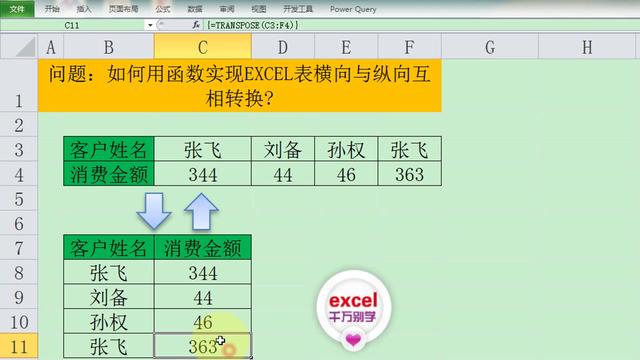Expand the Name Box dropdown arrow

pos(150,25)
